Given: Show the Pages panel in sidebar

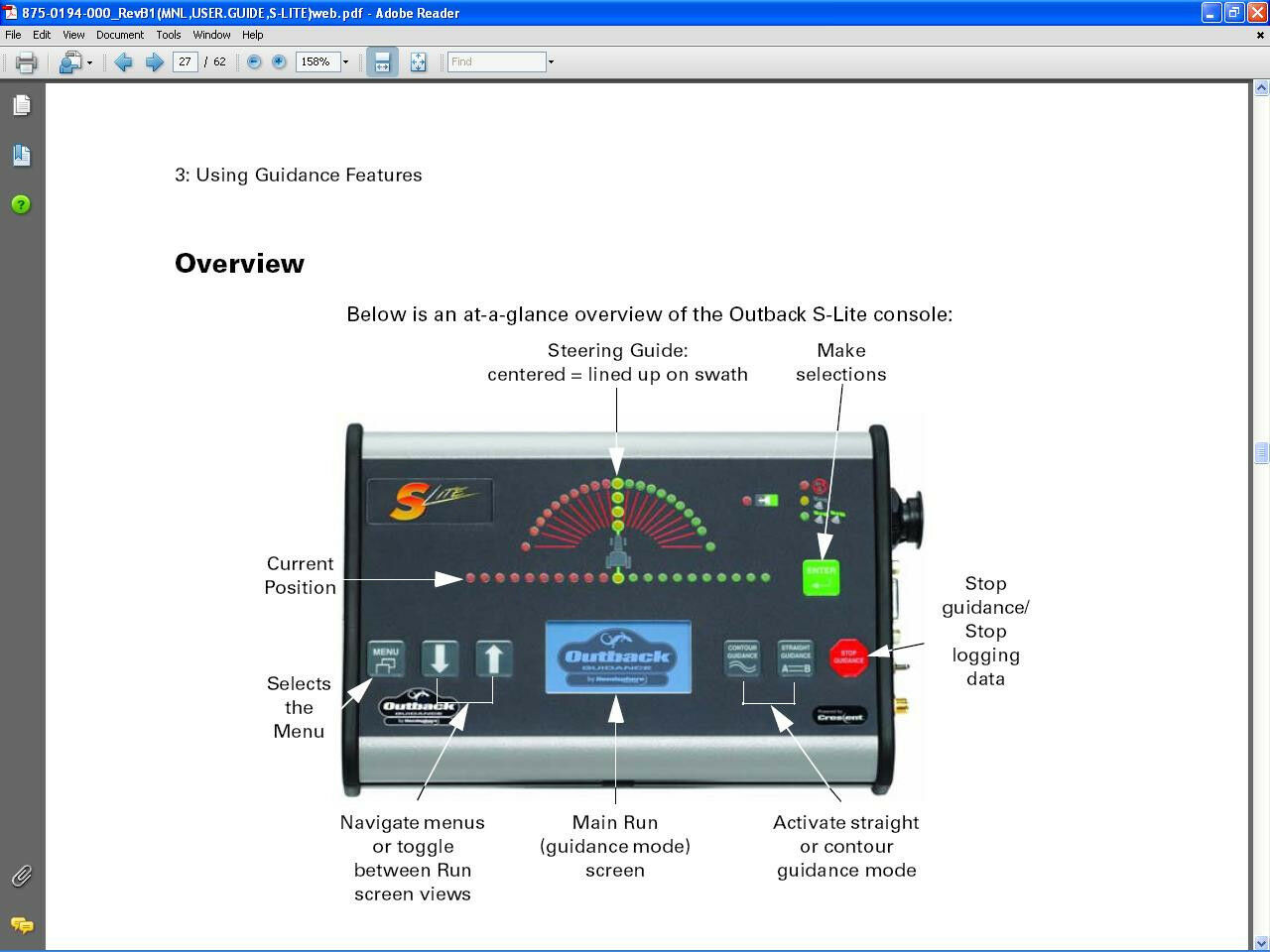Looking at the screenshot, I should click(x=21, y=105).
